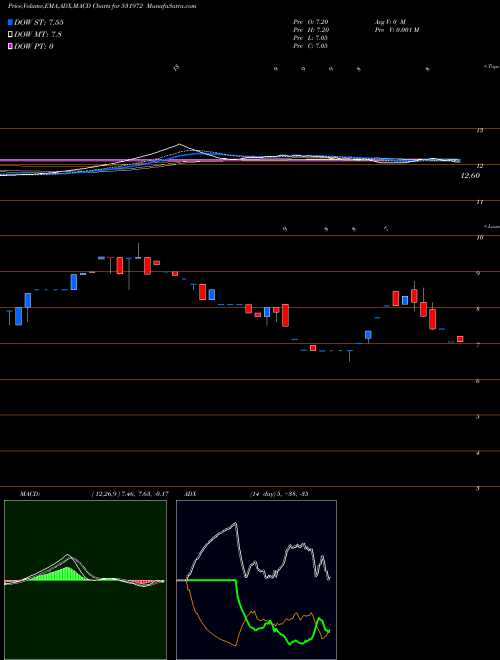
Task: Click the MACD (12,26,9) 7.46, 7.63, -0.17 readout
Action: click(x=130, y=494)
